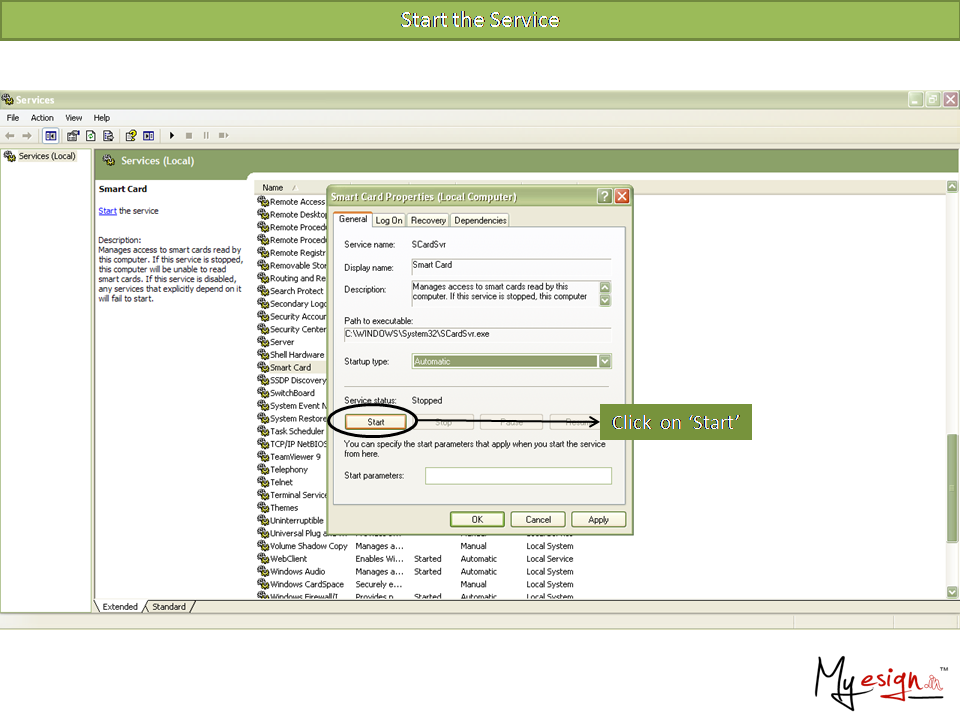Switch to the Log On tab
960x720 pixels.
click(x=389, y=220)
